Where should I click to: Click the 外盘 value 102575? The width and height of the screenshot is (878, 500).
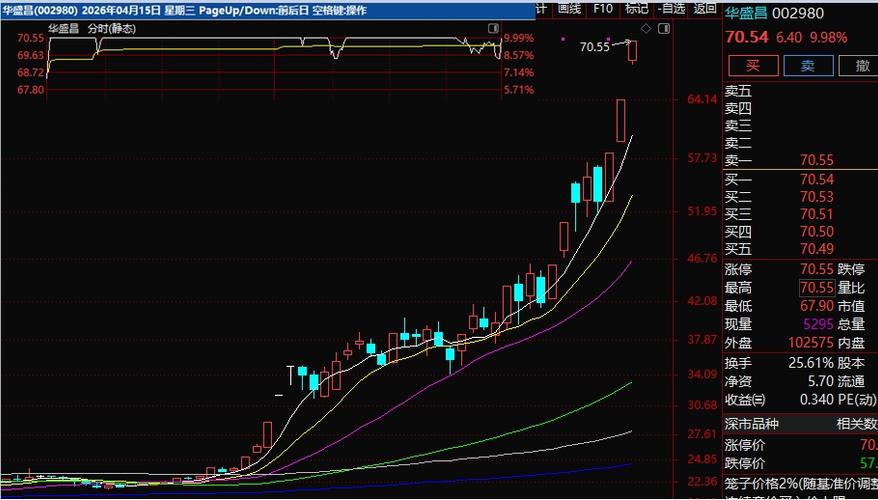[x=811, y=343]
